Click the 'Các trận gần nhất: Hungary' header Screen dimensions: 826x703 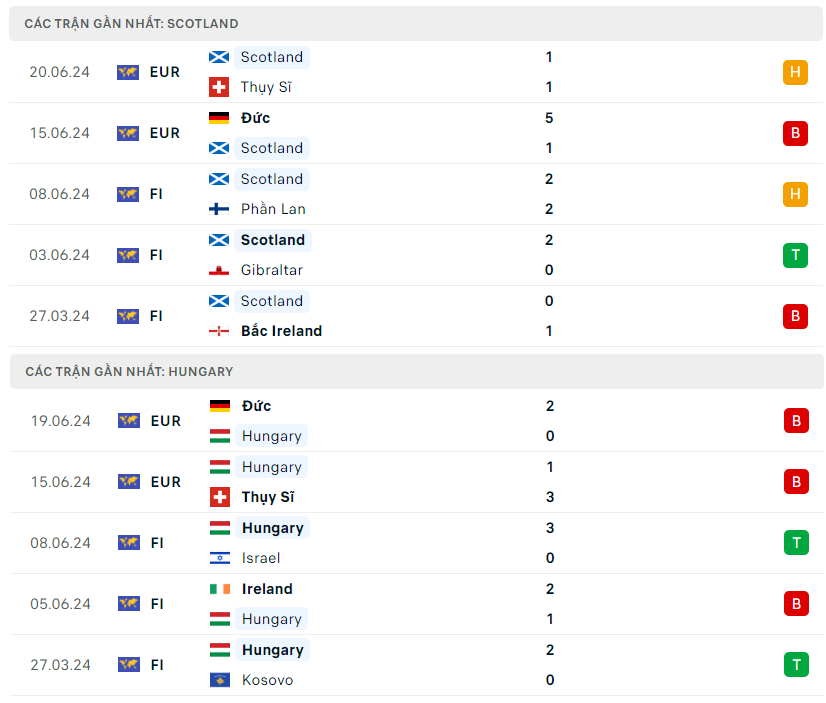[x=129, y=371]
